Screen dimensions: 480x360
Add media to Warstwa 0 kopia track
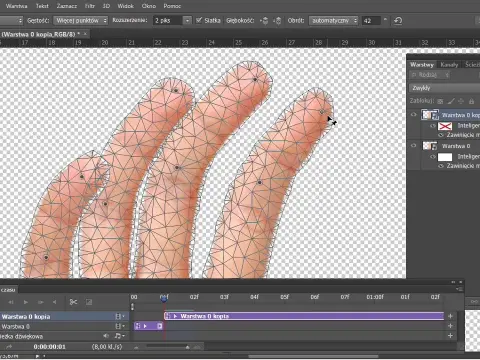point(450,316)
